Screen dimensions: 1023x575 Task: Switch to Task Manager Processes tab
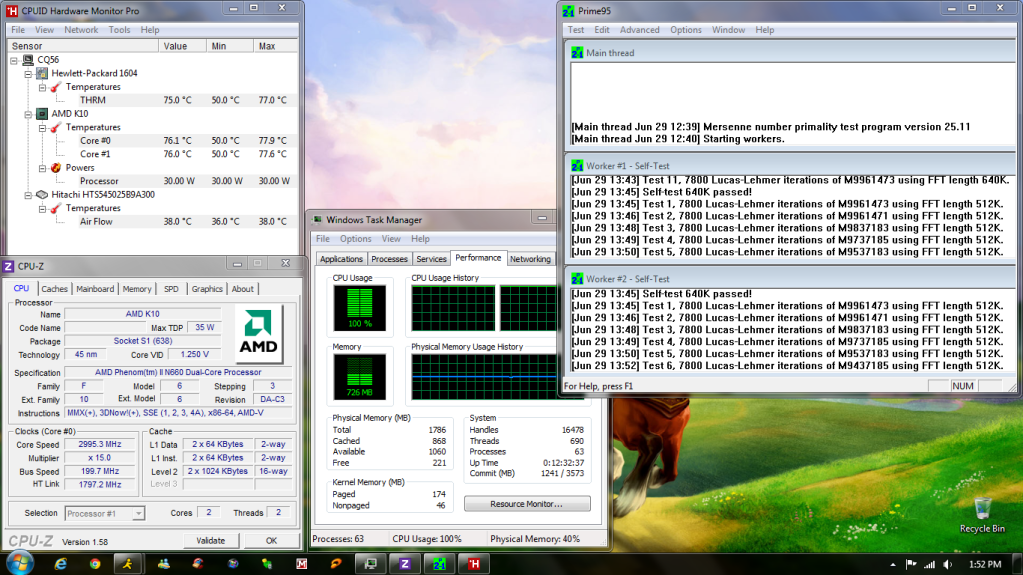[x=389, y=259]
